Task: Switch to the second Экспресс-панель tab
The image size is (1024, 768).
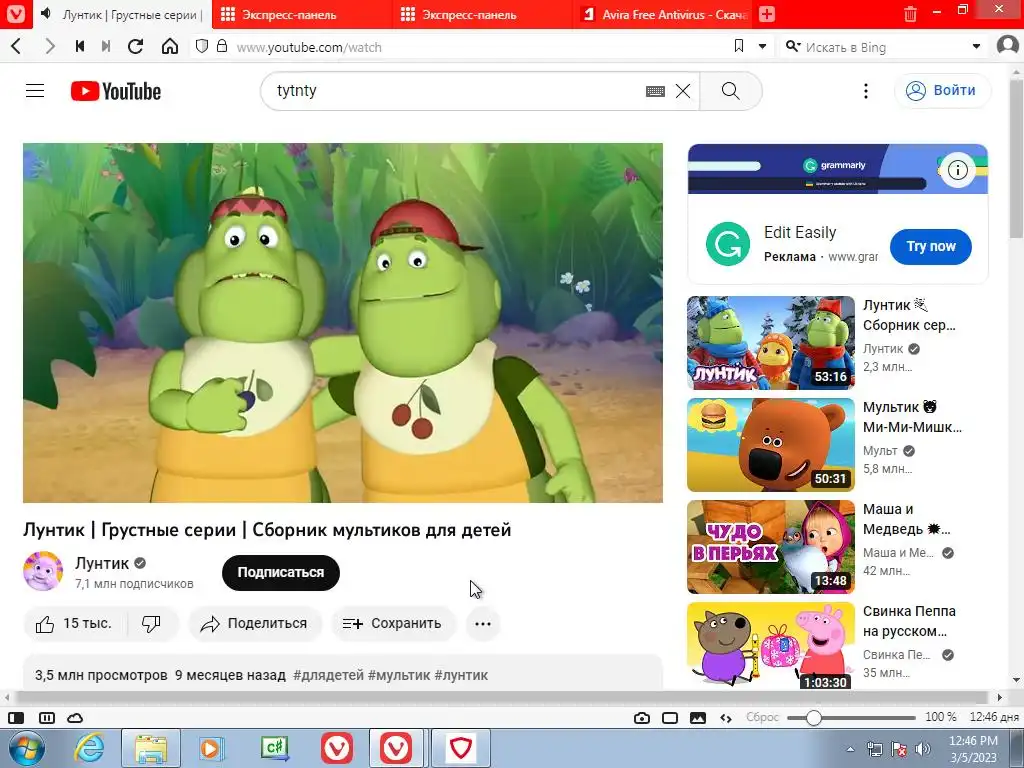Action: coord(483,14)
